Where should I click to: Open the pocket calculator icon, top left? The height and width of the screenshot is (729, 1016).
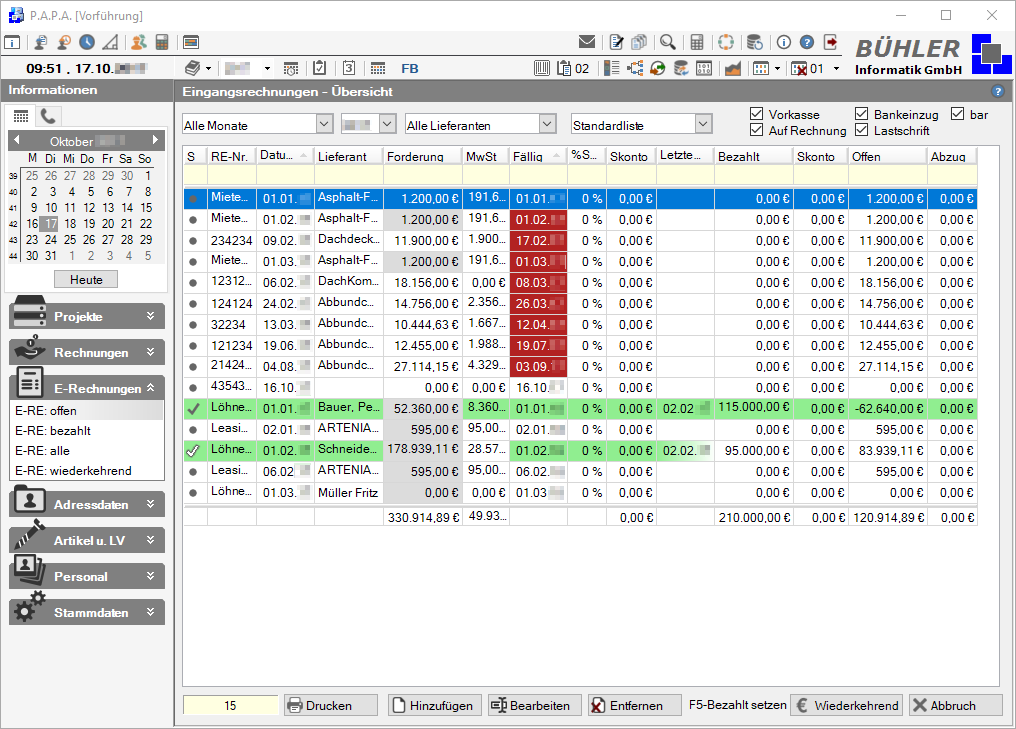pos(162,42)
